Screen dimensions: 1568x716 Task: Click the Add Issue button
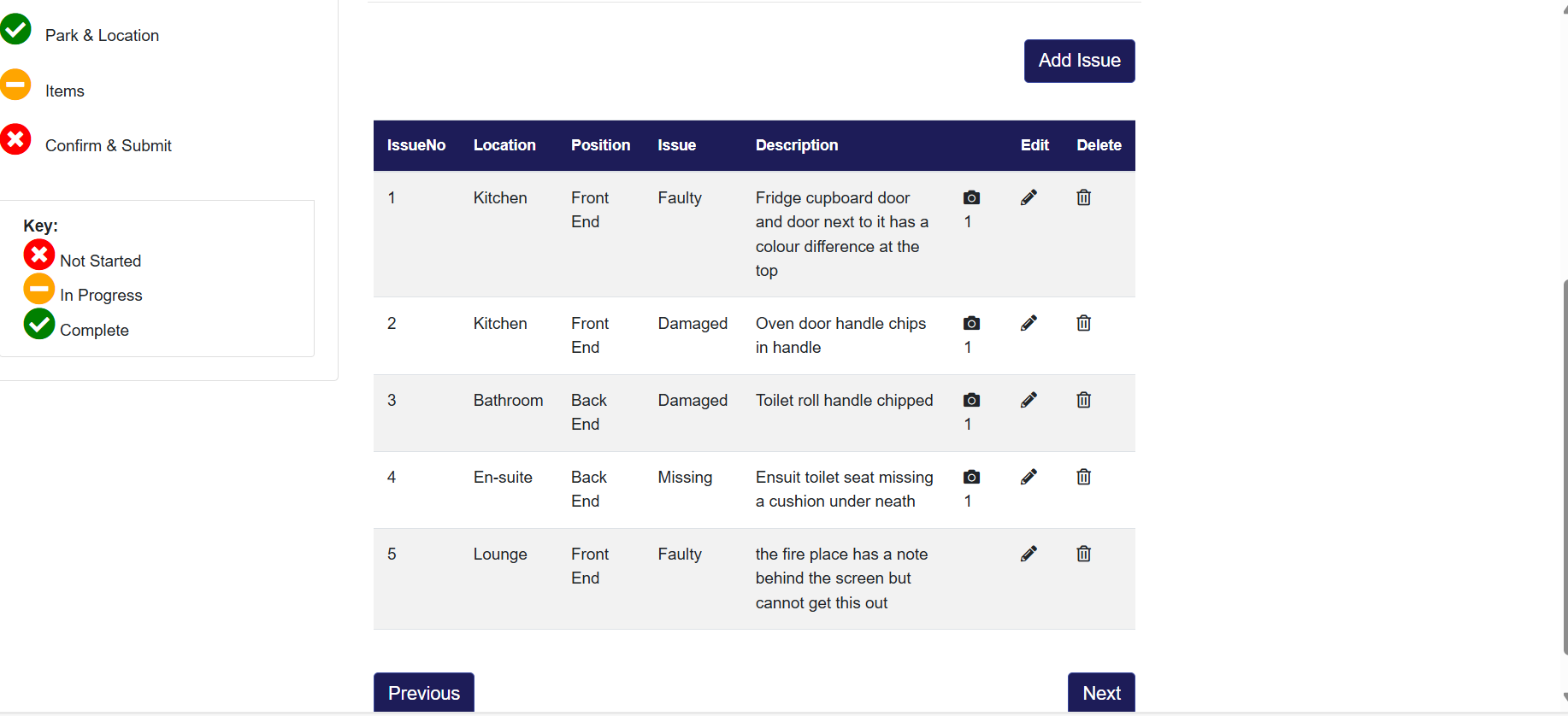point(1079,61)
